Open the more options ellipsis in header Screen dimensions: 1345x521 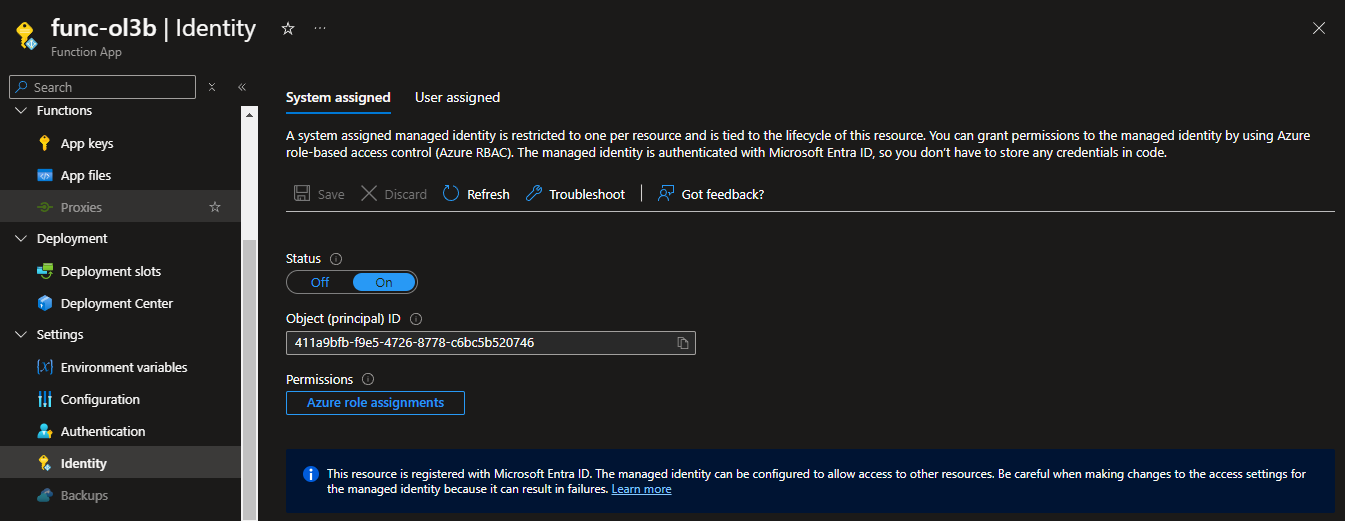click(x=320, y=29)
